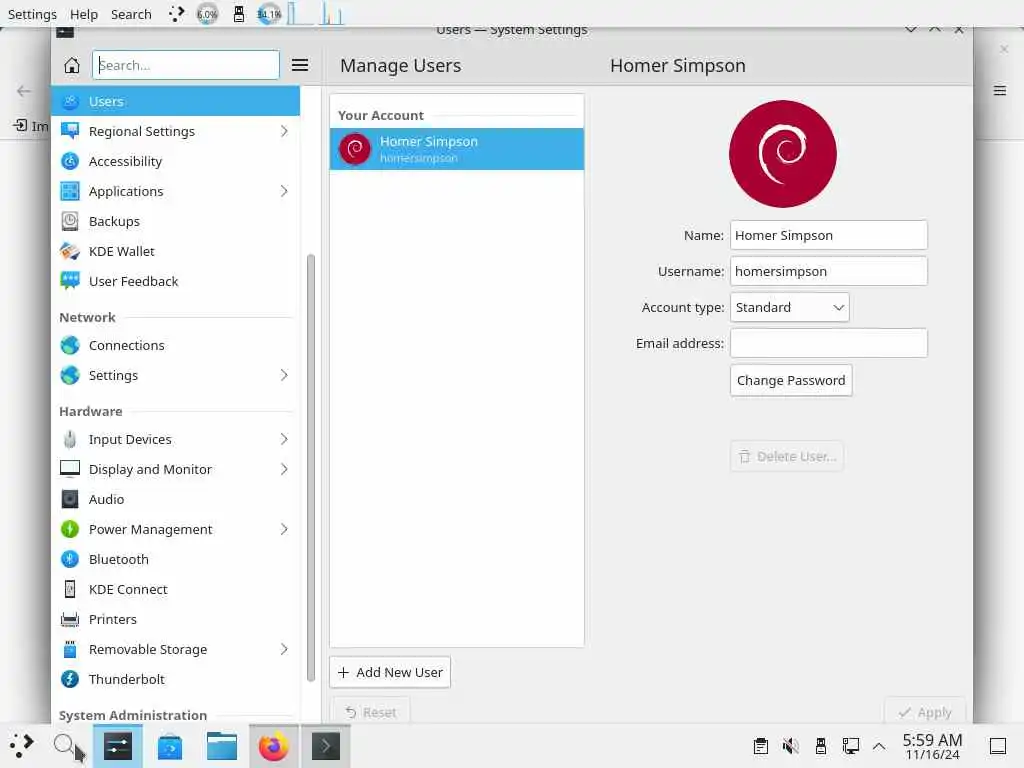Expand the Regional Settings chevron
Viewport: 1024px width, 768px height.
point(284,131)
